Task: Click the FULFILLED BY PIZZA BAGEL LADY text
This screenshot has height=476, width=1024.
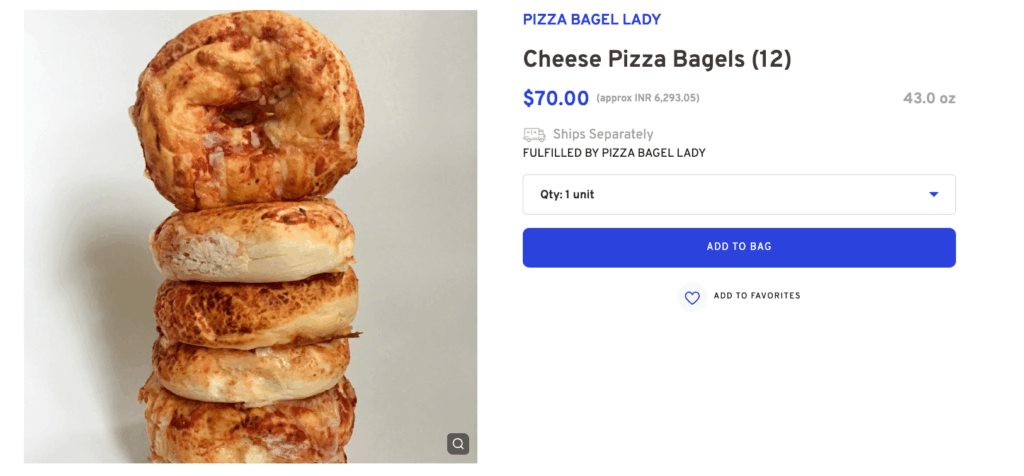Action: 614,153
